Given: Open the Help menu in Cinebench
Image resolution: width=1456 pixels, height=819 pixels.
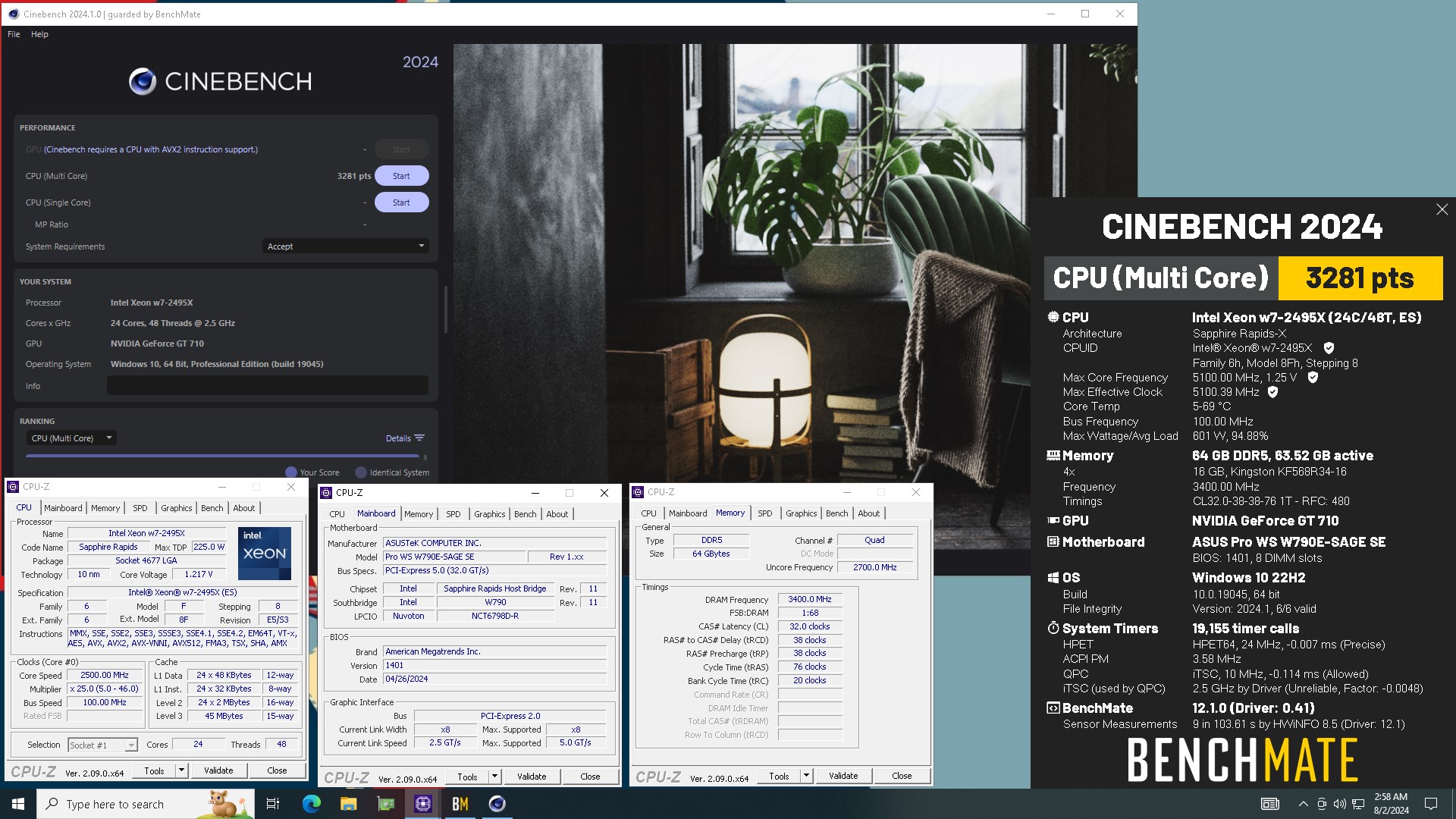Looking at the screenshot, I should pos(39,34).
